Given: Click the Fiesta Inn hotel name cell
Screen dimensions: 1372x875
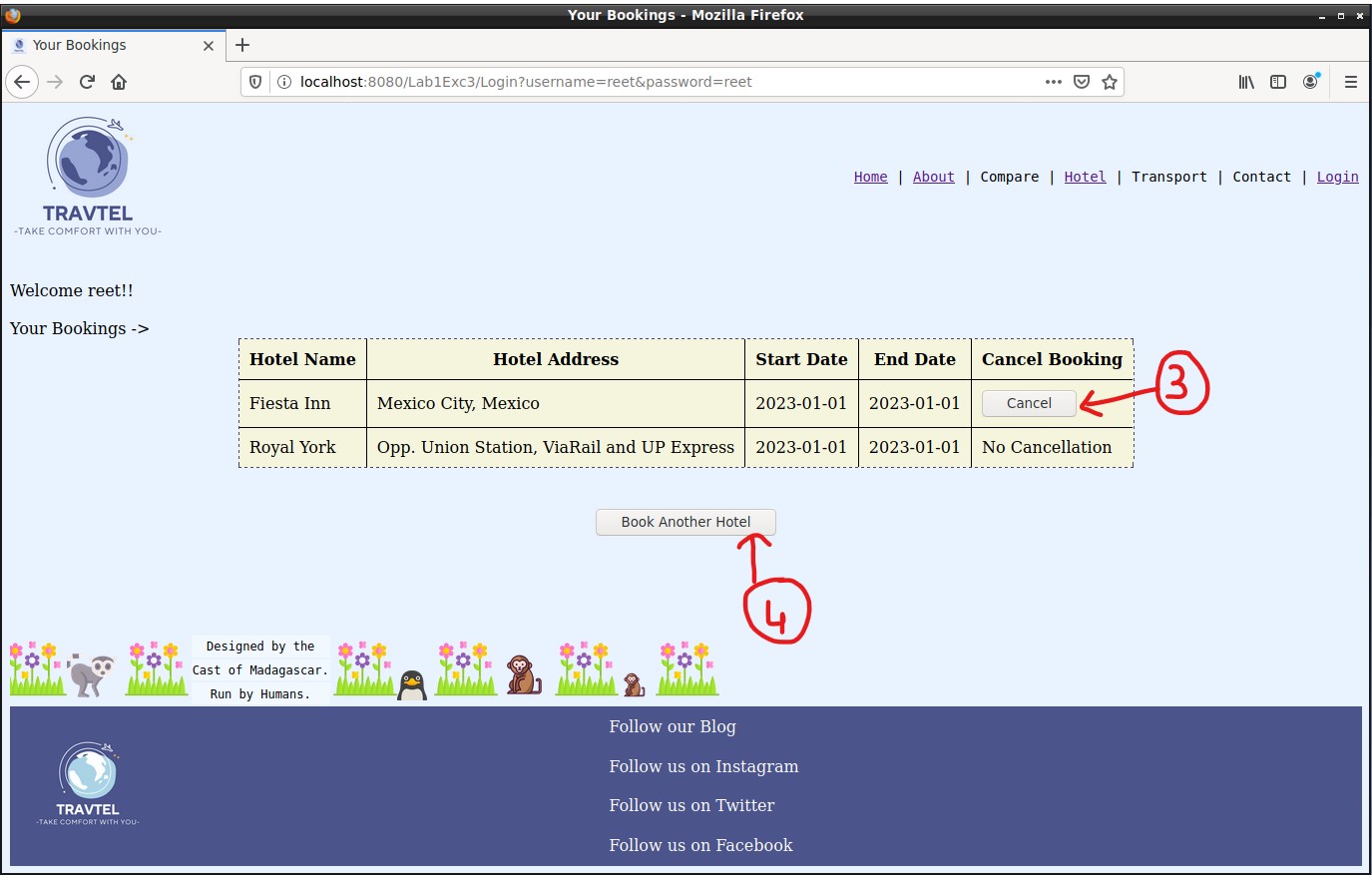Looking at the screenshot, I should click(x=303, y=403).
